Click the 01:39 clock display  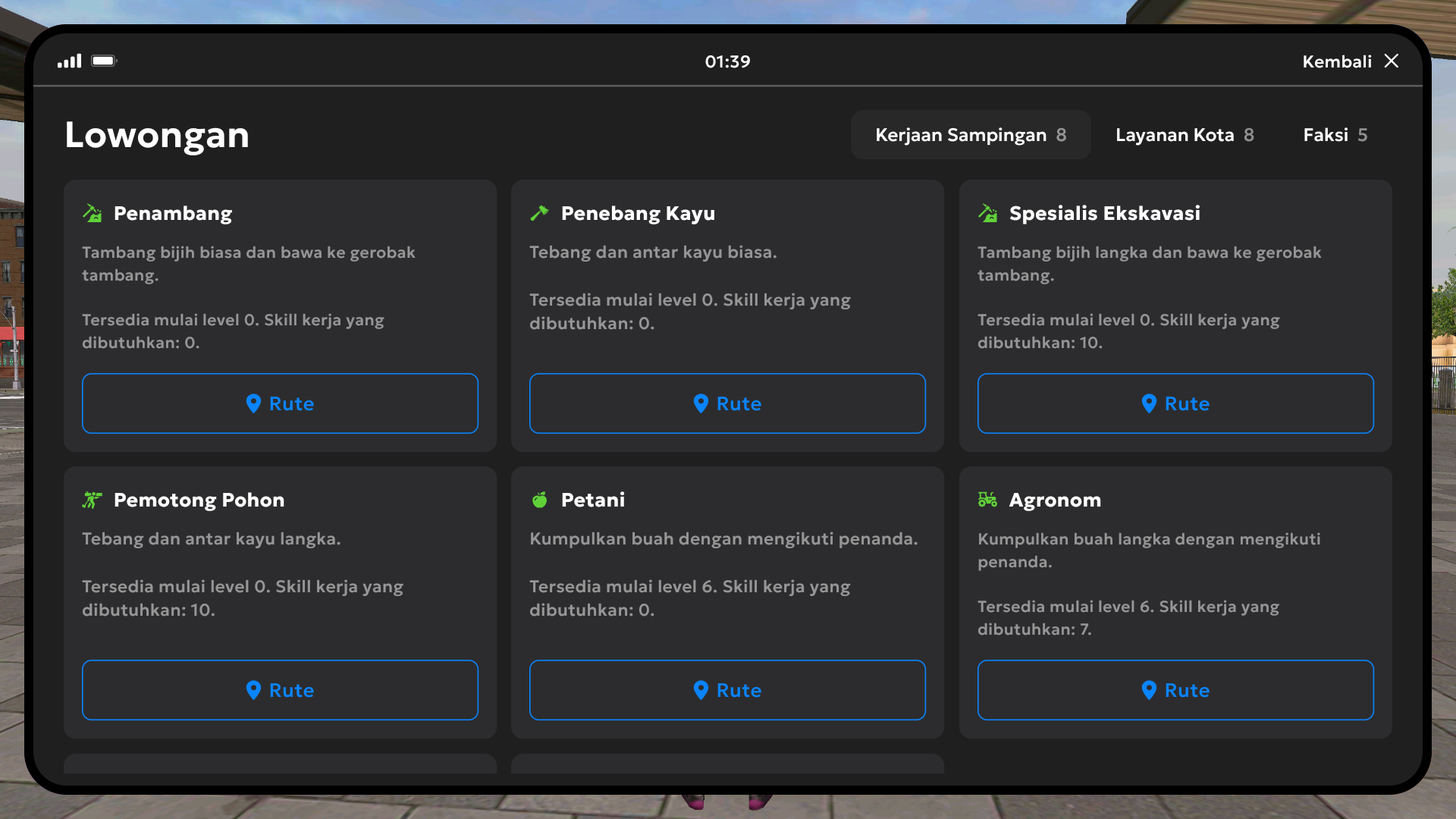(727, 61)
